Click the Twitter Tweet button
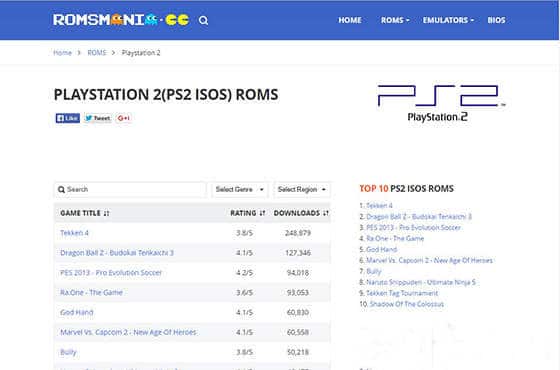 coord(98,118)
